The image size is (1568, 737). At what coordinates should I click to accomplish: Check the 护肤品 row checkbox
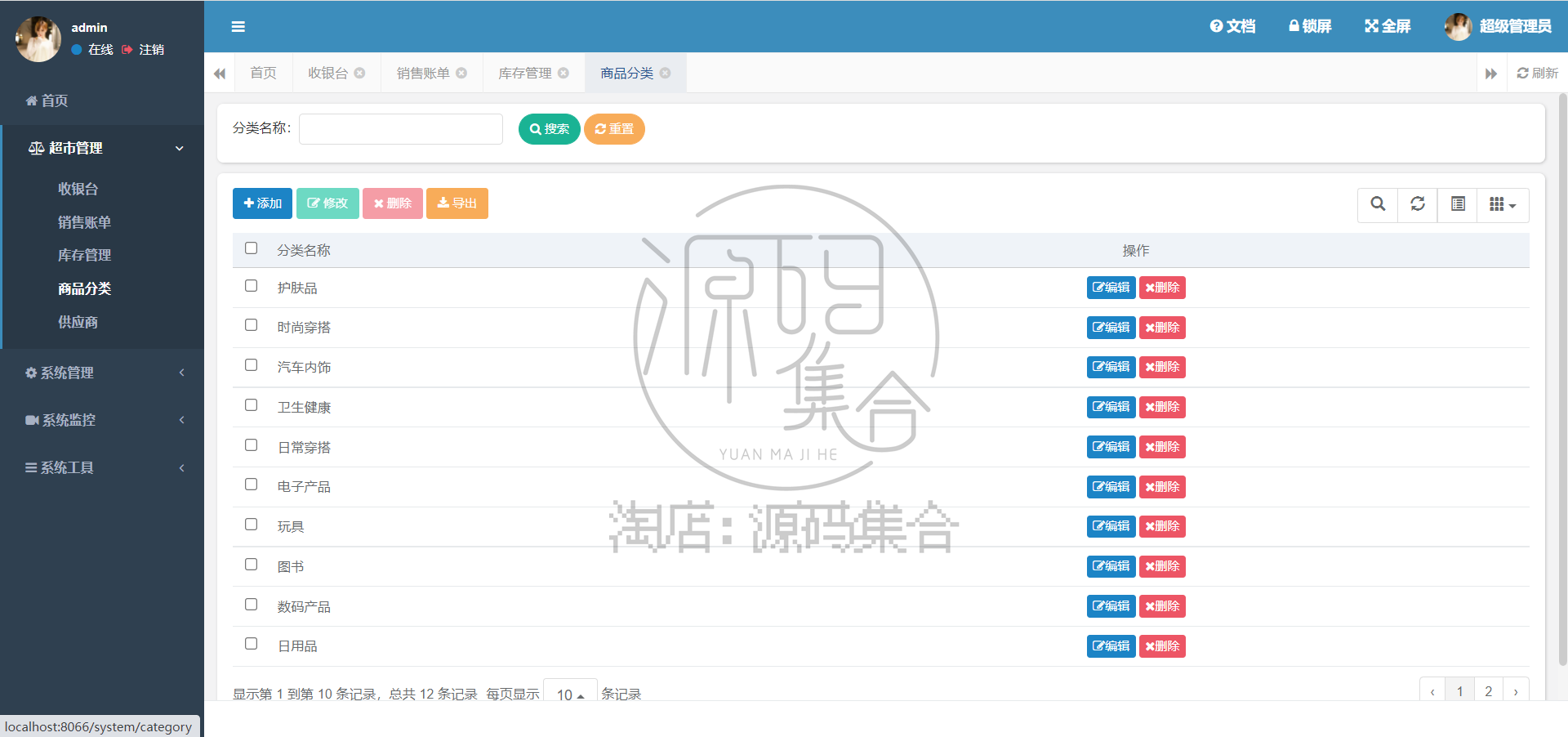(252, 286)
